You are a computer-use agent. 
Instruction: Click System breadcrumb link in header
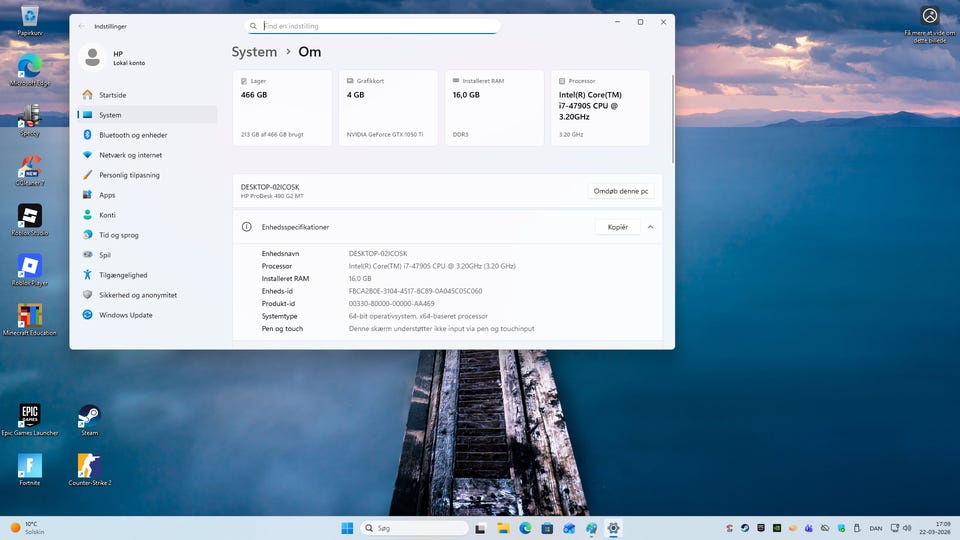tap(254, 52)
